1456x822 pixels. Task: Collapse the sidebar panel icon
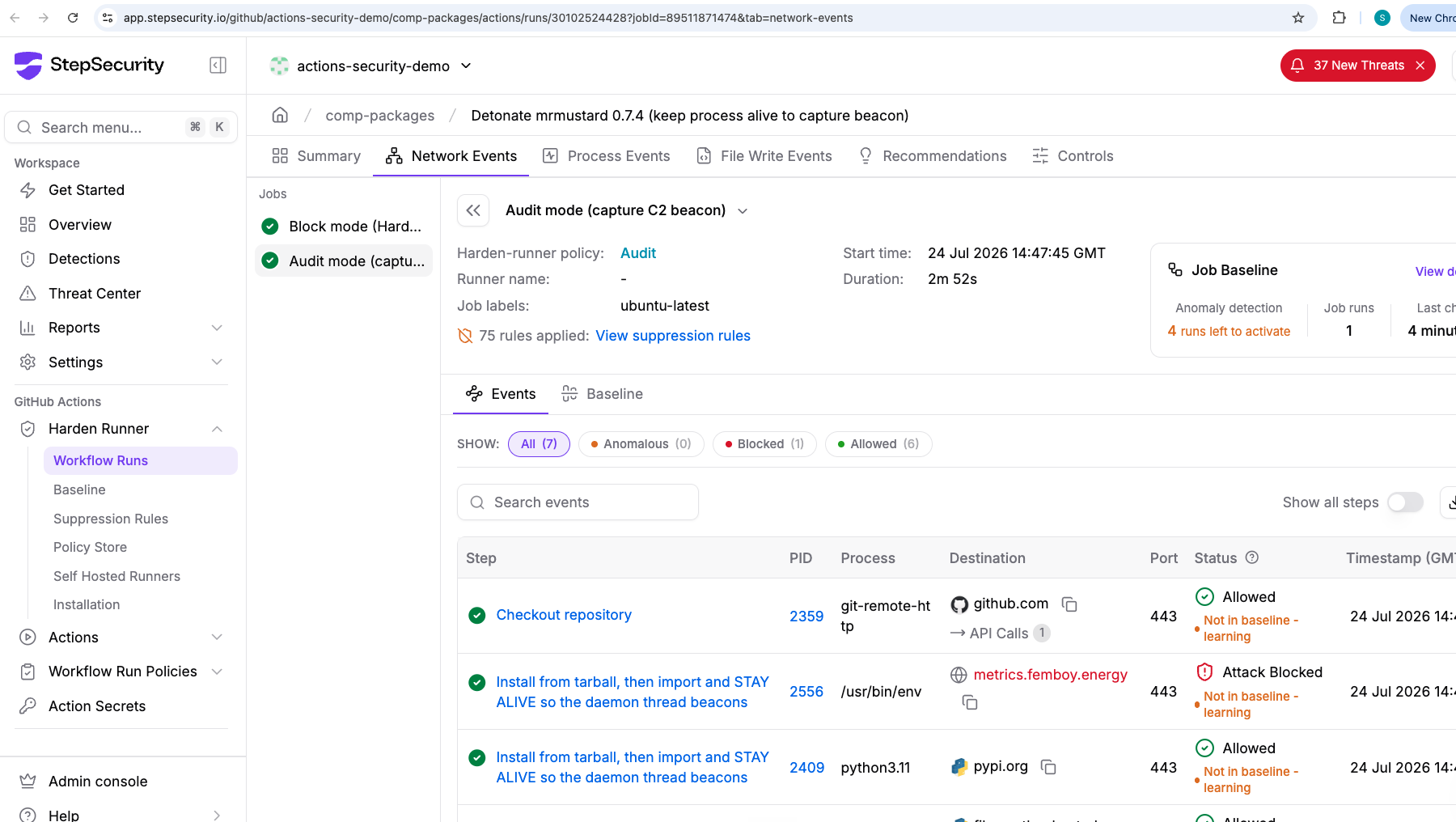click(x=218, y=66)
